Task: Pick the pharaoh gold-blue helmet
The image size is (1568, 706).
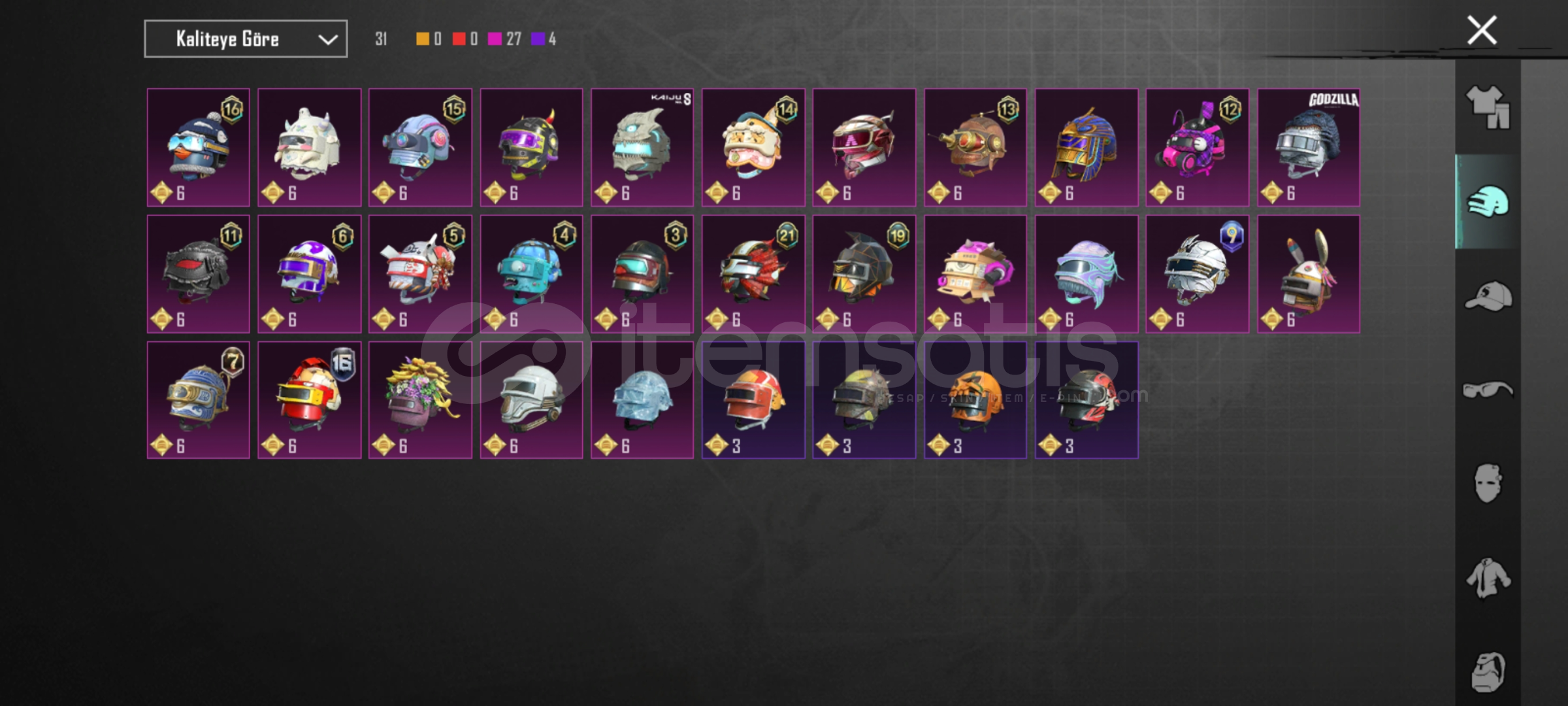Action: tap(1086, 147)
